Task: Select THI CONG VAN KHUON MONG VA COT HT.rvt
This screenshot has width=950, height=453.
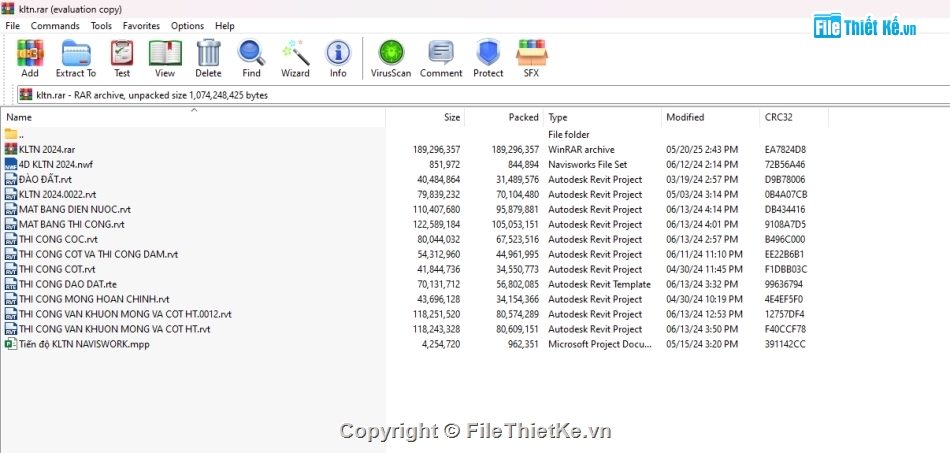Action: [x=115, y=329]
